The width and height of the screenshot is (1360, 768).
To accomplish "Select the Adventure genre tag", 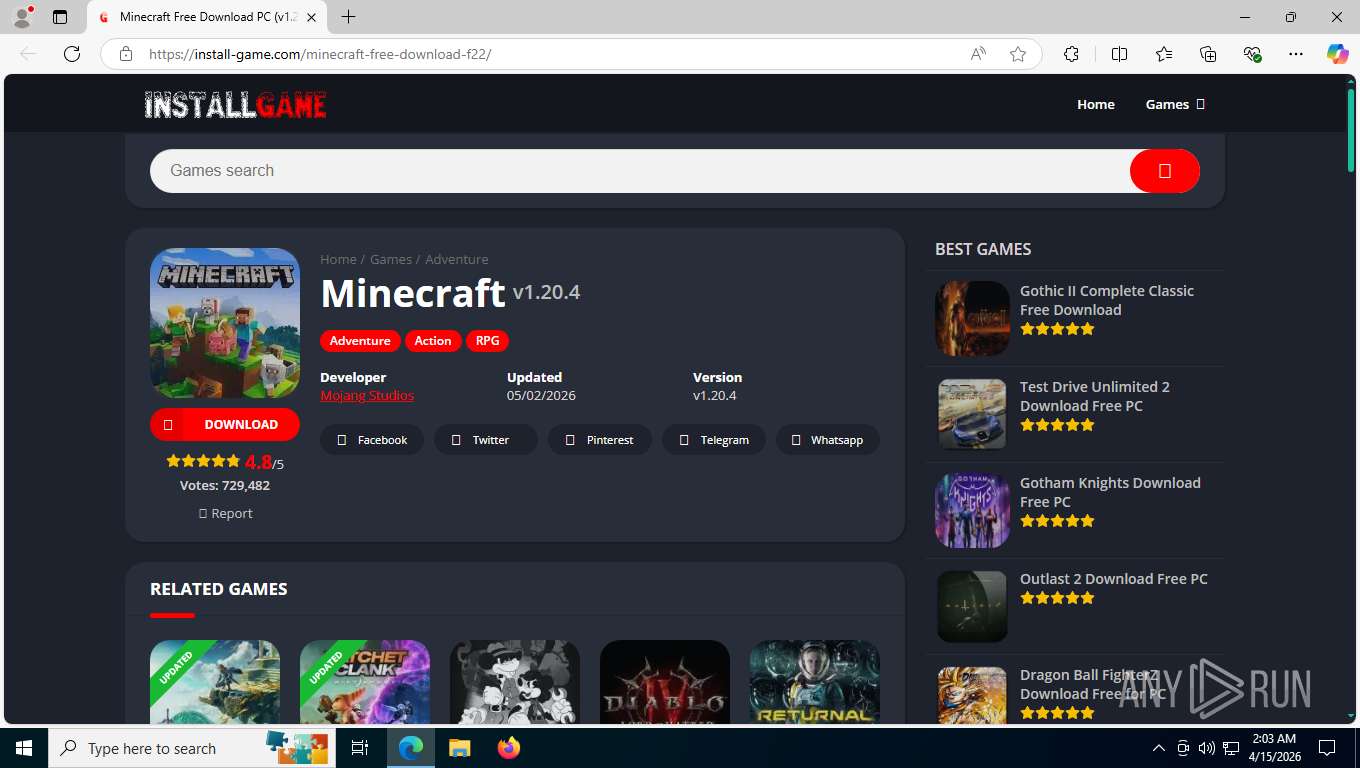I will coord(360,341).
